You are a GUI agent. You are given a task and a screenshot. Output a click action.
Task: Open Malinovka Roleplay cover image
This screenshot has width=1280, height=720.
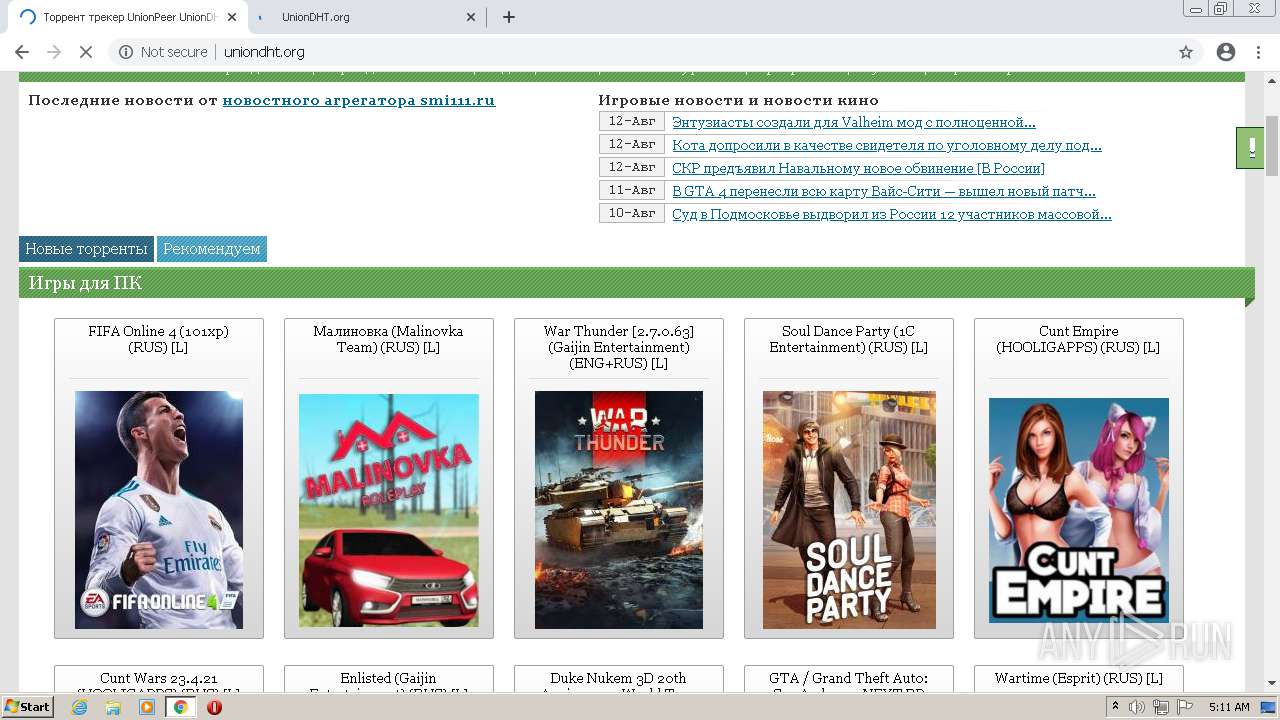(x=389, y=510)
